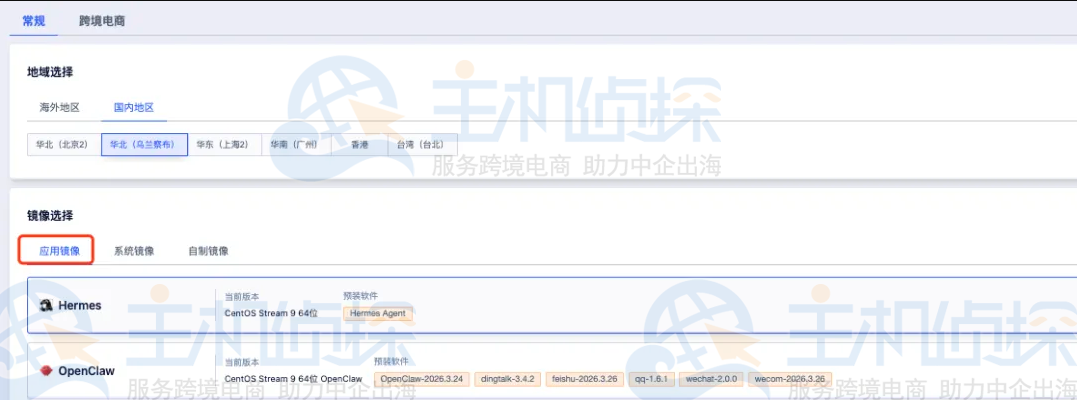
Task: Select the OpenClaw image name
Action: (x=87, y=371)
